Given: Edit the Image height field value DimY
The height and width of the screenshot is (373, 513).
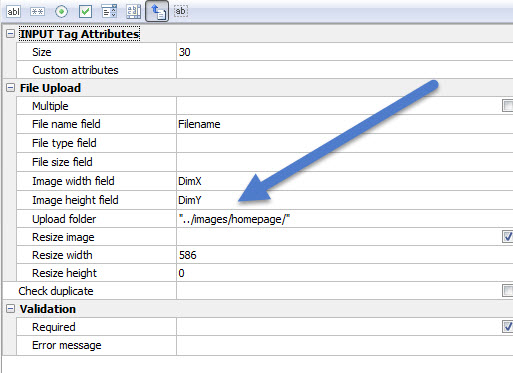Looking at the screenshot, I should pos(345,200).
